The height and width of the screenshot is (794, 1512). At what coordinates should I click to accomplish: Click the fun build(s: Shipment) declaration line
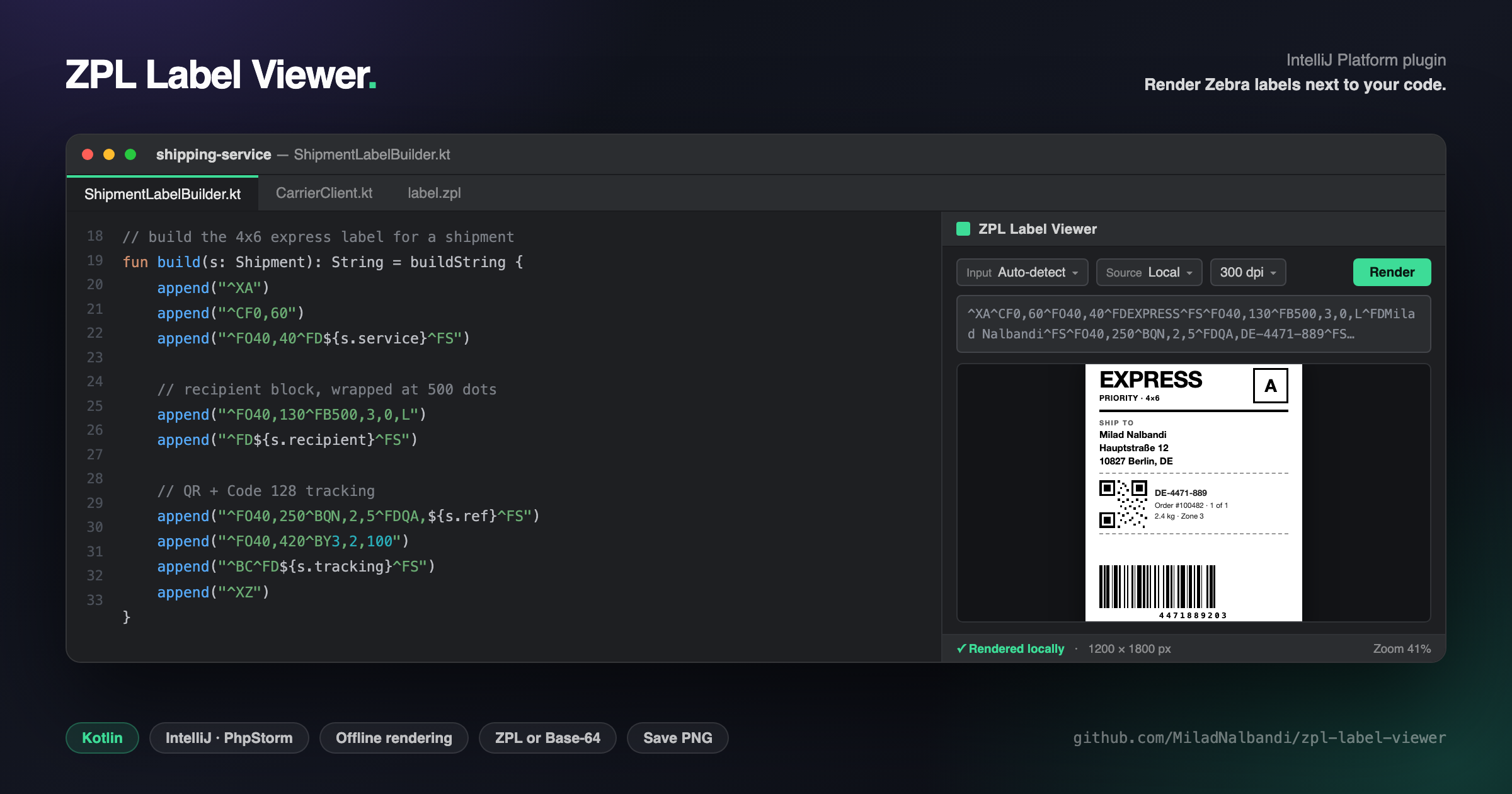(323, 262)
